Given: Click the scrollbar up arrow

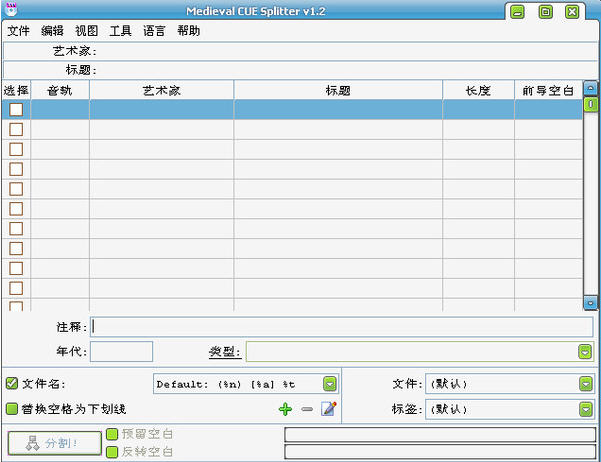Looking at the screenshot, I should (591, 89).
